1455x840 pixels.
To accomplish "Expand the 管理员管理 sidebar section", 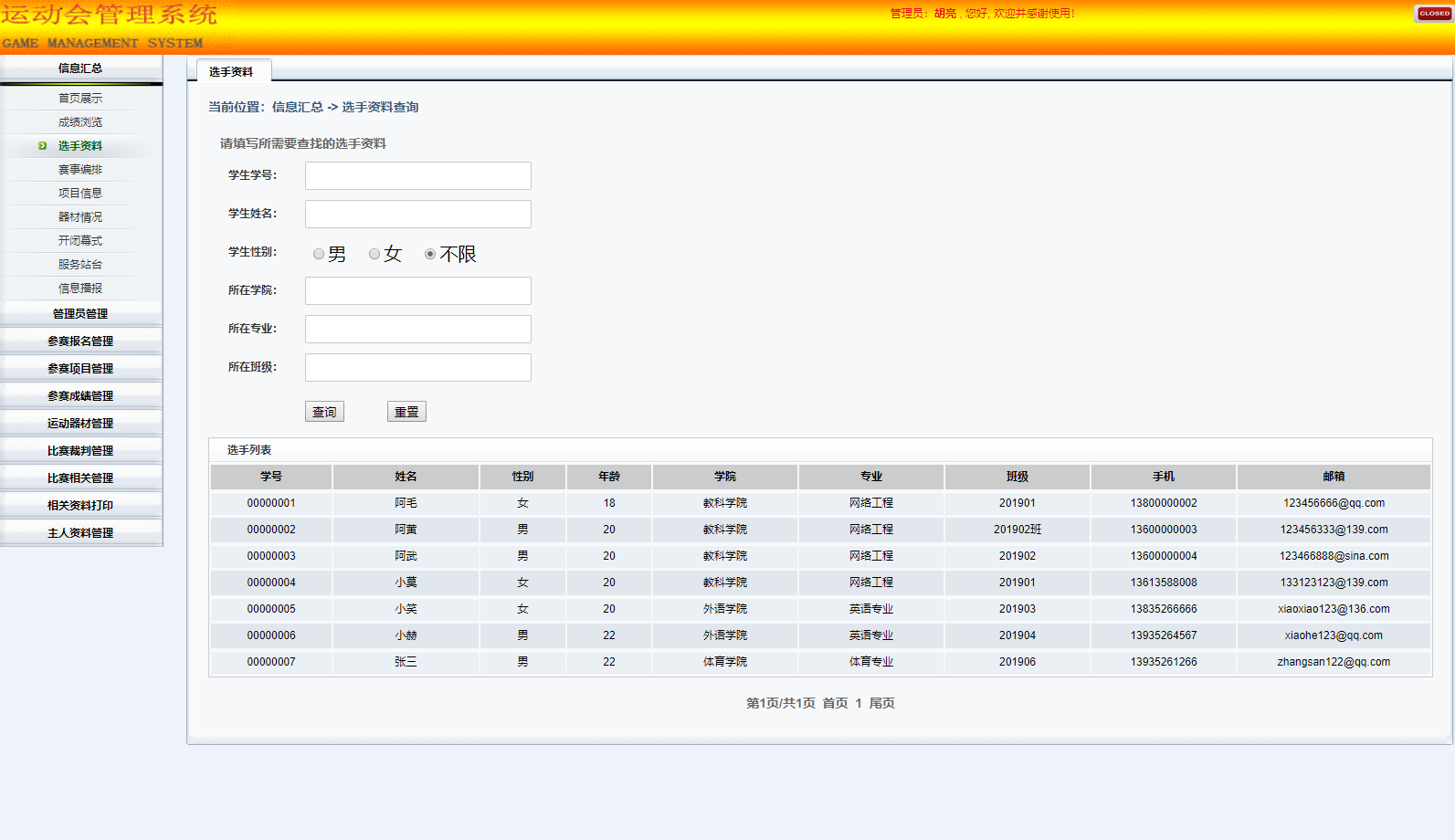I will 81,314.
